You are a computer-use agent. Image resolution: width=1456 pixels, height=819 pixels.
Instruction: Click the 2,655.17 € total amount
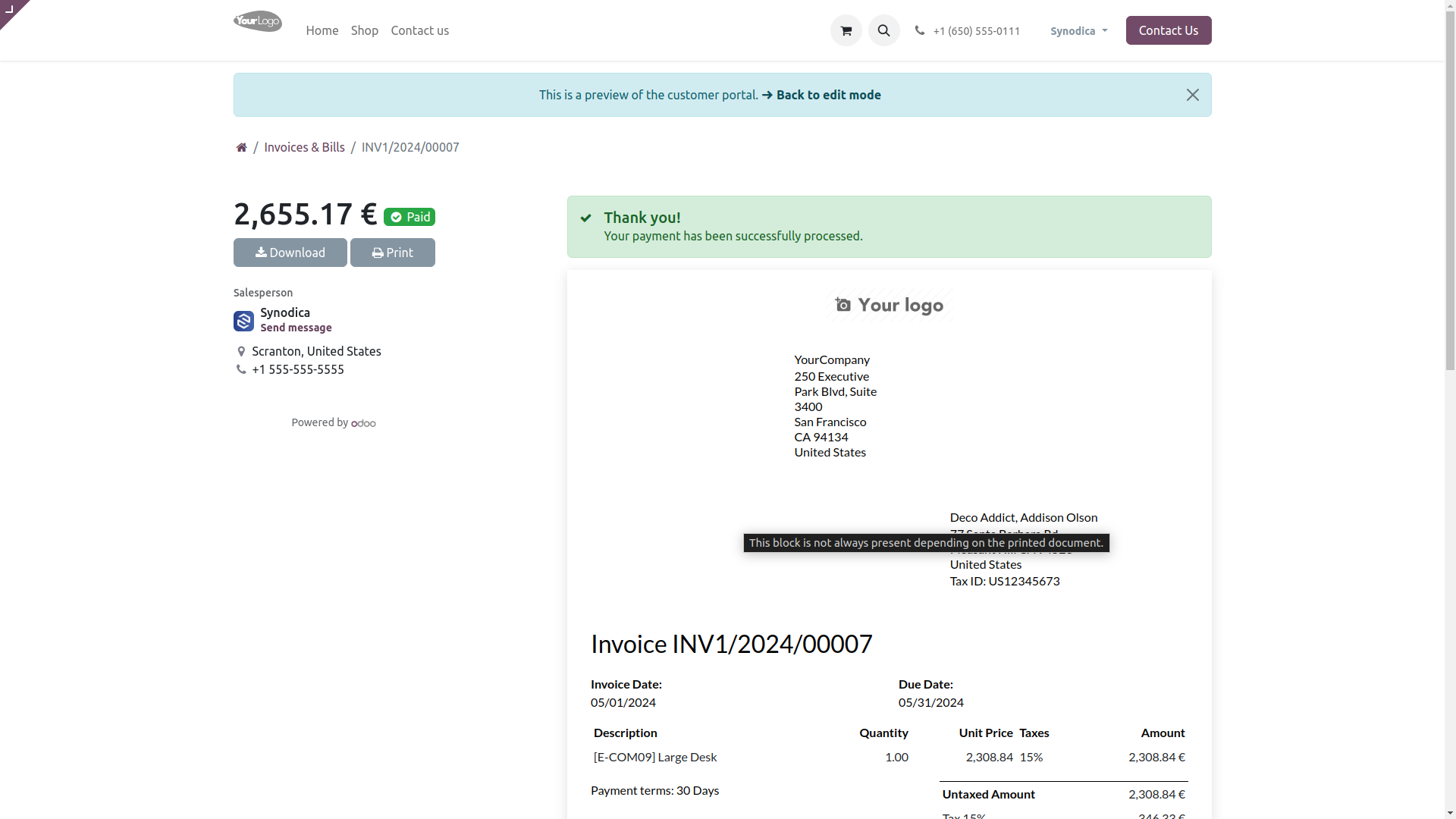[305, 214]
